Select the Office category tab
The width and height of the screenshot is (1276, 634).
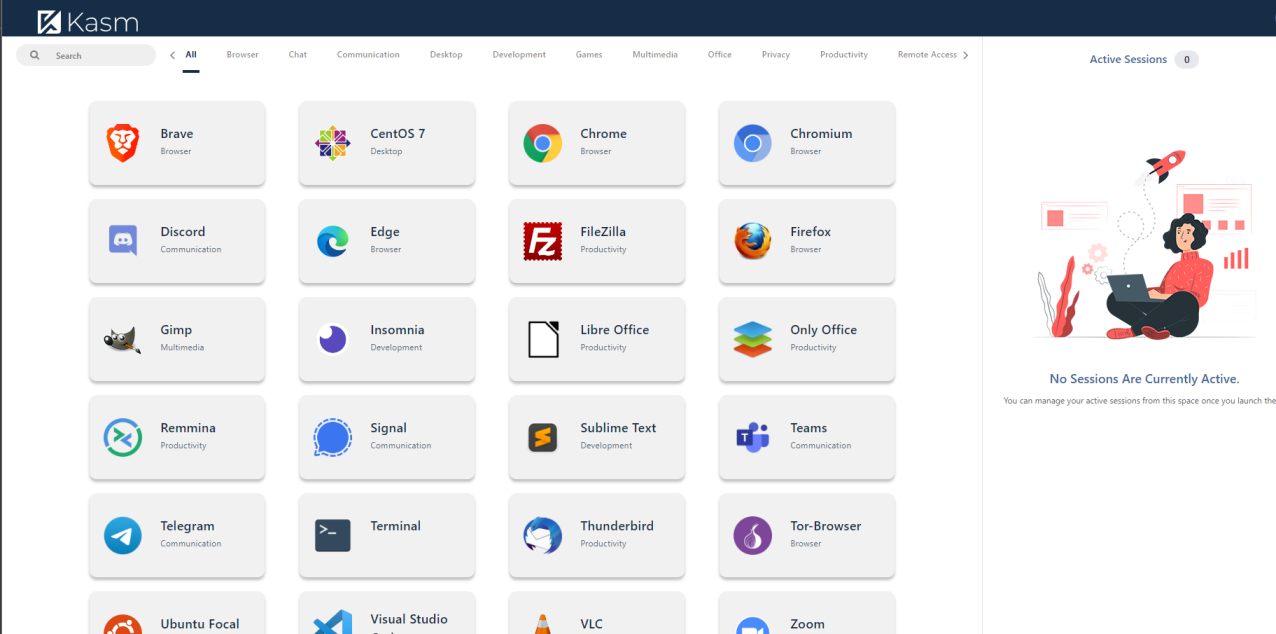[x=720, y=55]
